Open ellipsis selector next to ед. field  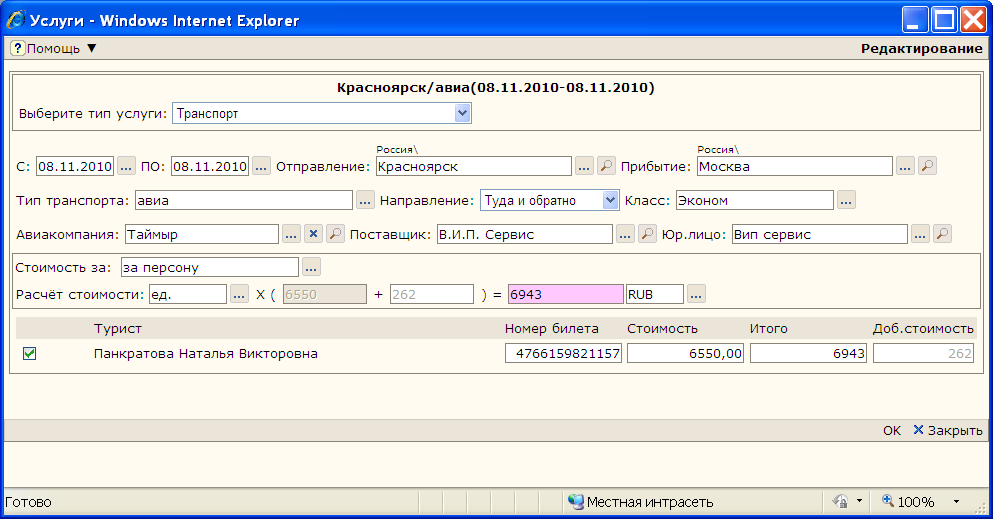pos(239,294)
